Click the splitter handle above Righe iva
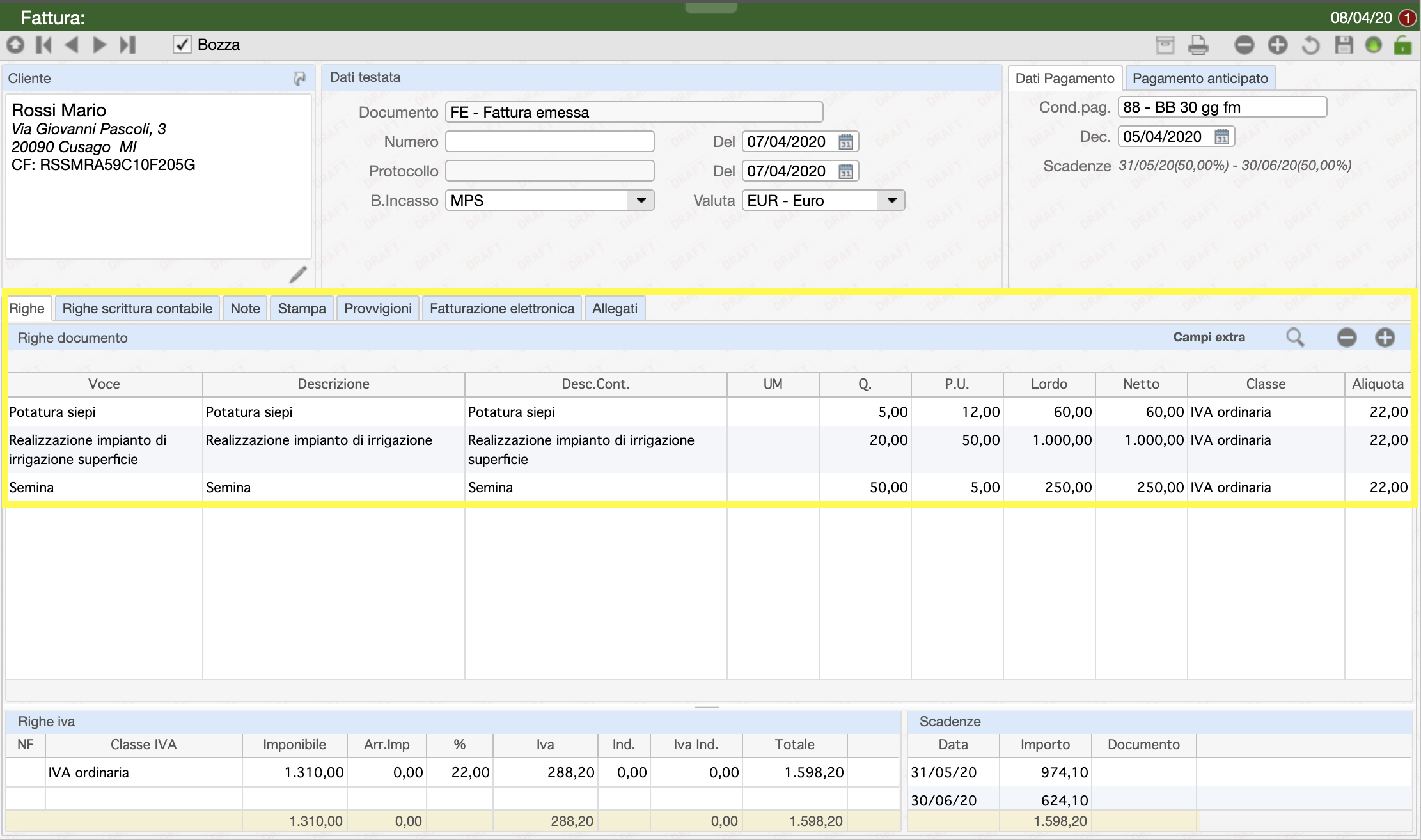Screen dimensions: 1421x840 pos(707,707)
